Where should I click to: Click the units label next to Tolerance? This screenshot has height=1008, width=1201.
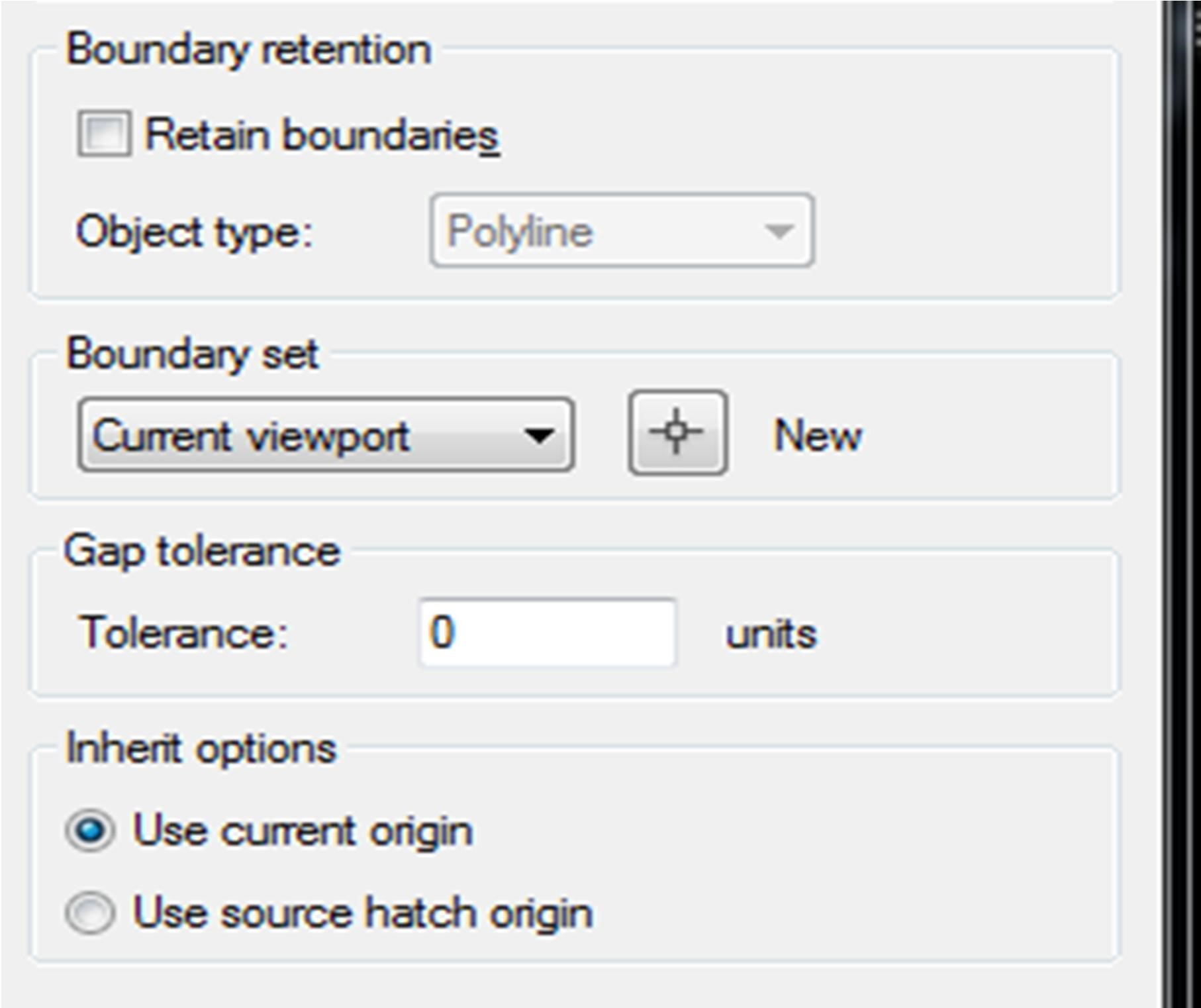click(771, 634)
